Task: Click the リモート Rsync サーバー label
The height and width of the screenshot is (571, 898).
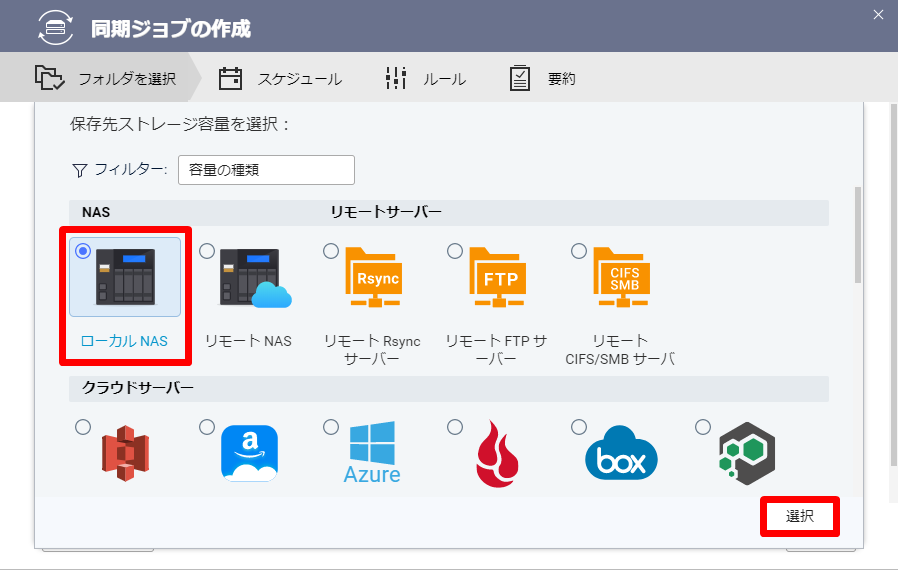Action: tap(372, 350)
